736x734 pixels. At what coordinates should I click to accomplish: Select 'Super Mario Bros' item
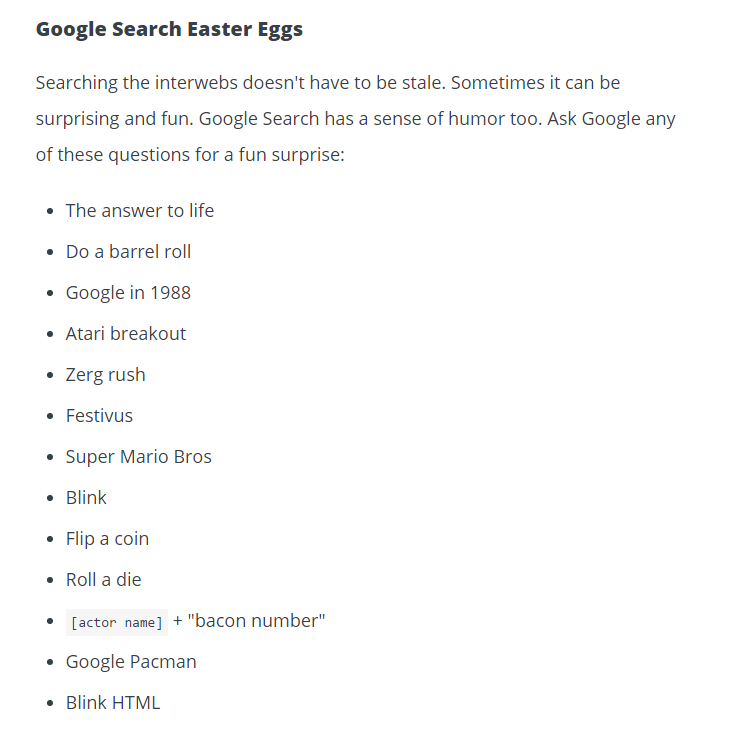139,457
